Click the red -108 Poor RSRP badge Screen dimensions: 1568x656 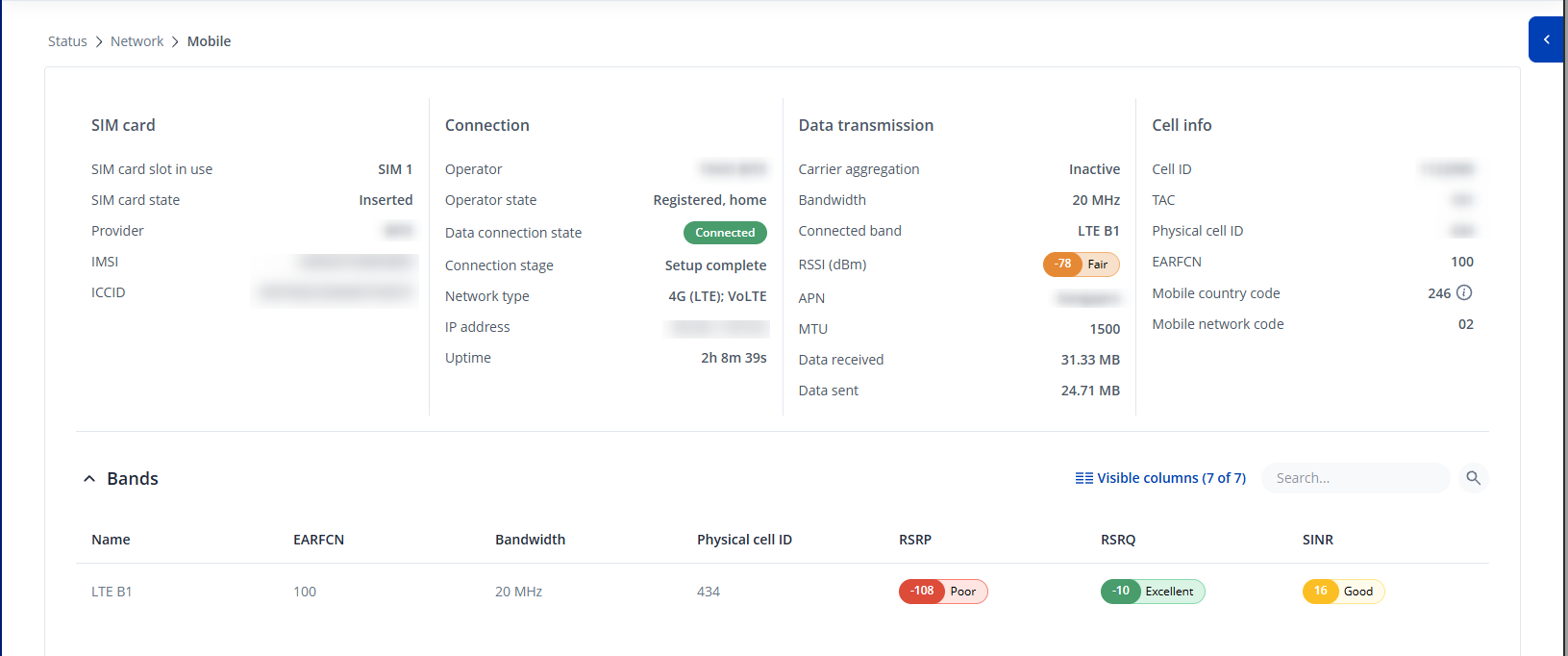coord(942,592)
